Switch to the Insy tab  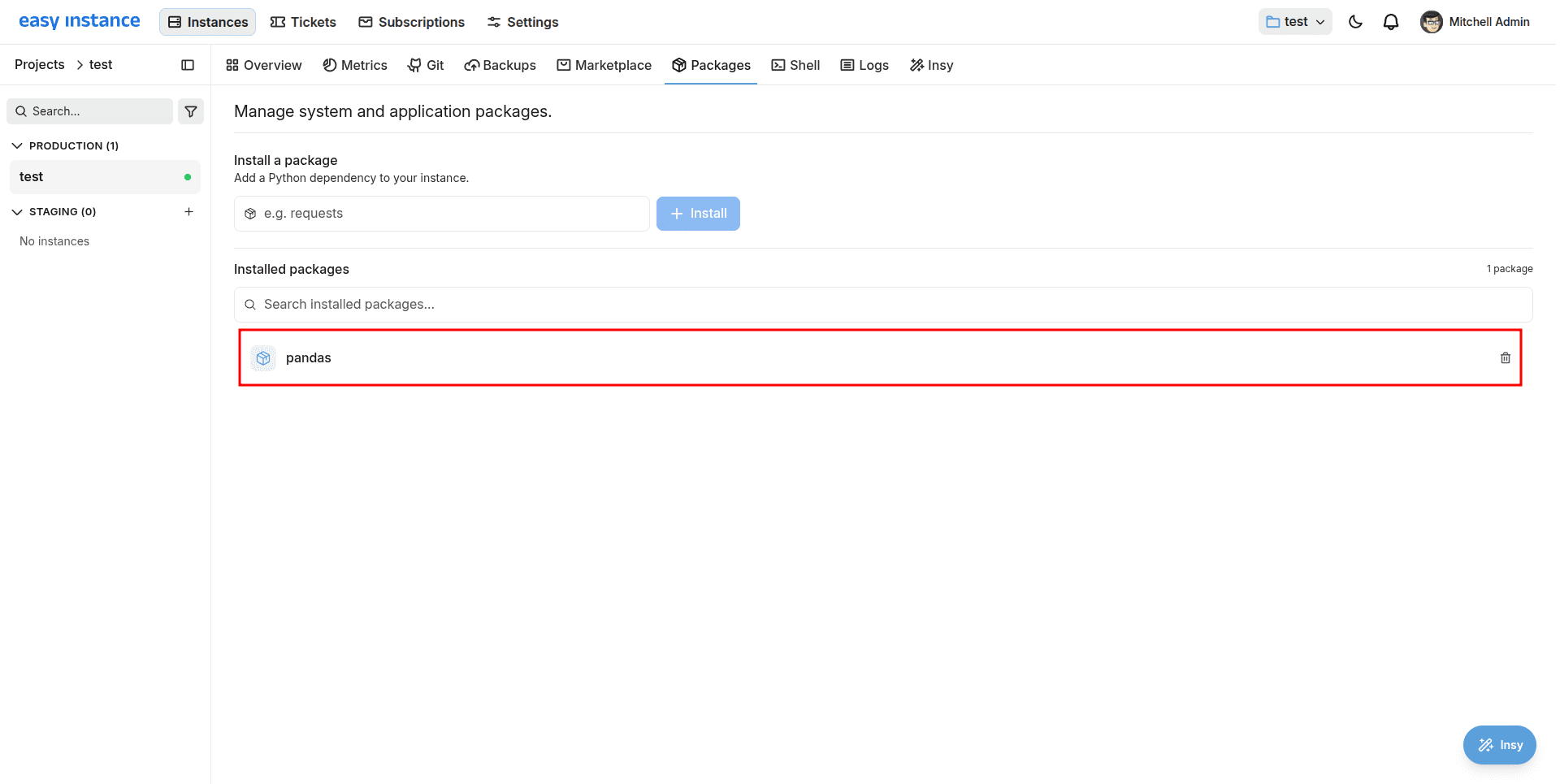pos(931,65)
